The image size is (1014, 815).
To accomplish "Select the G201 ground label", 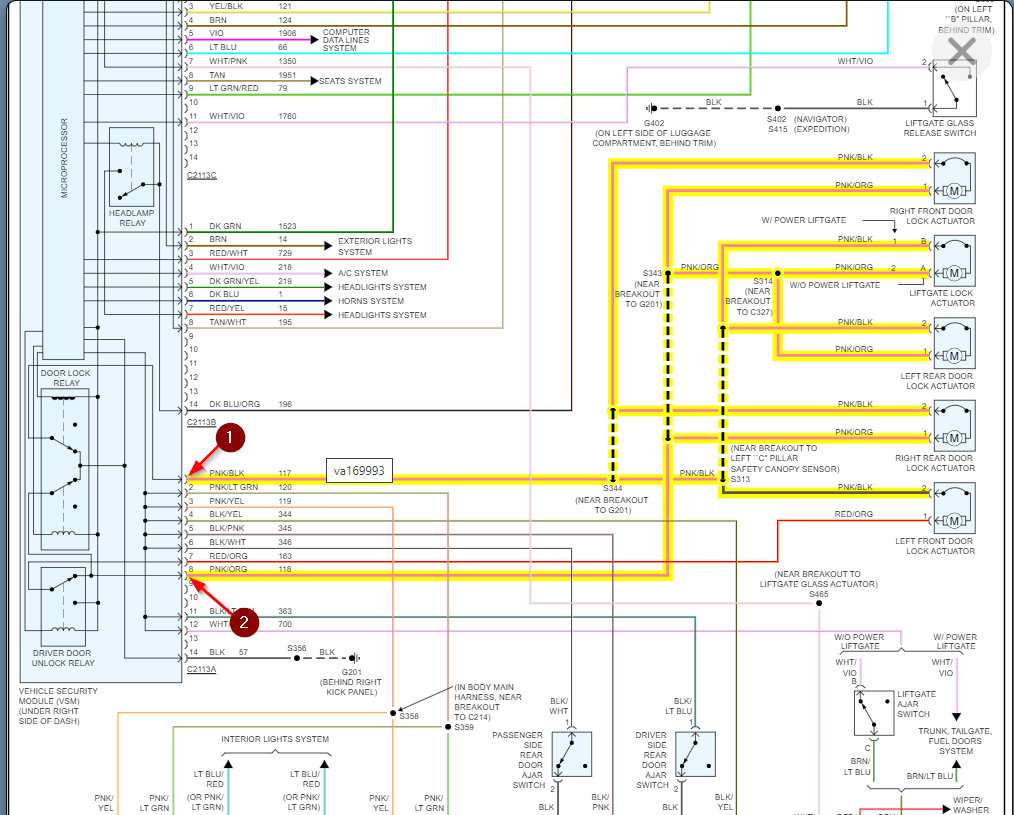I will click(352, 672).
